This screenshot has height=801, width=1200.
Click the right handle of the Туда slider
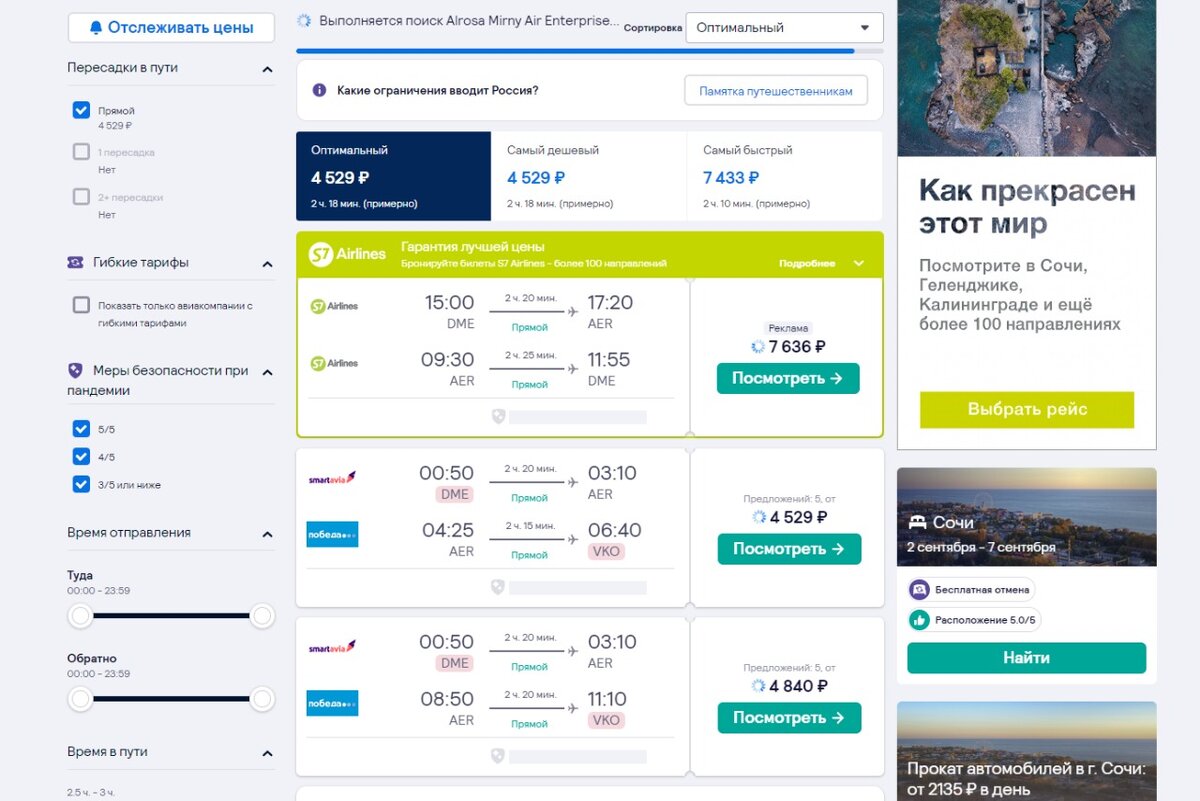pos(262,617)
